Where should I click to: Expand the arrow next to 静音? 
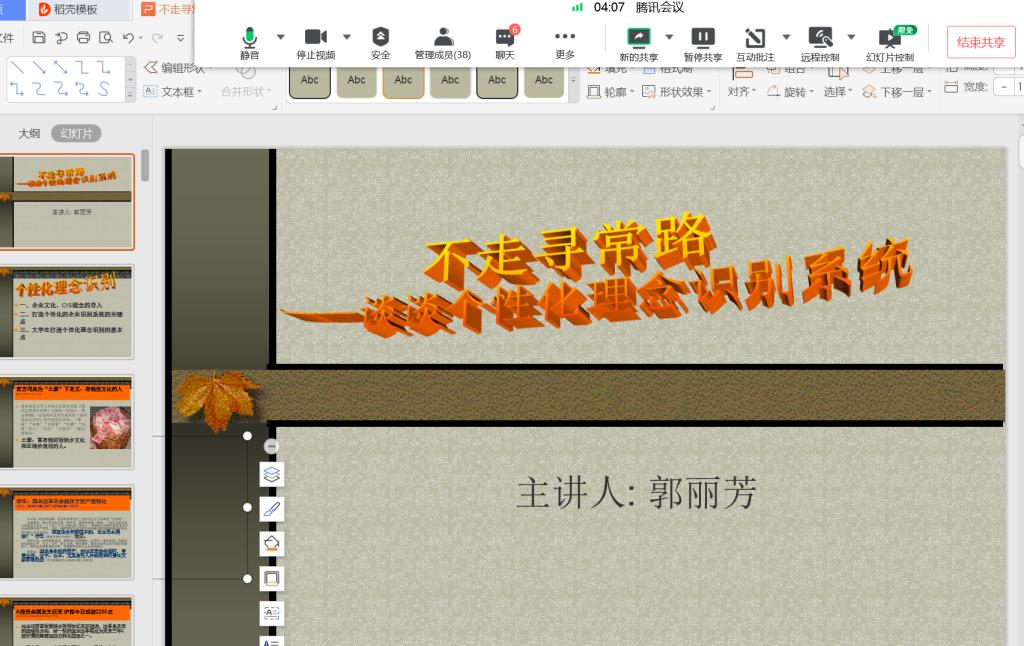point(280,37)
